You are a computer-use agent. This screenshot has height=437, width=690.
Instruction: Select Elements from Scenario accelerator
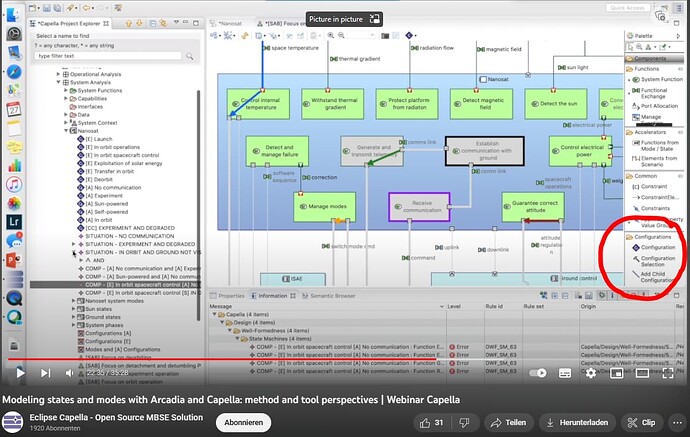(654, 161)
